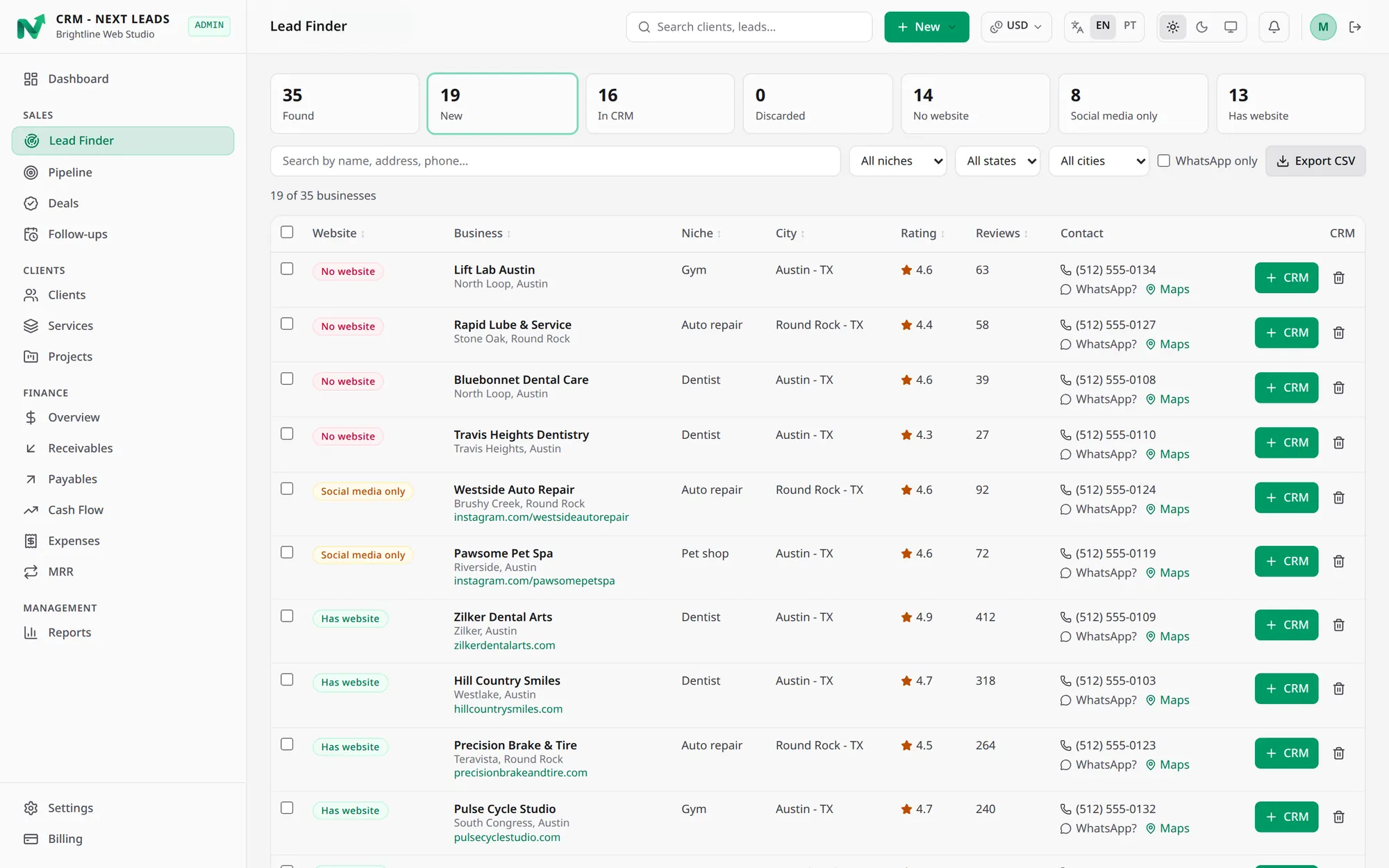The image size is (1389, 868).
Task: Open the user avatar M
Action: point(1322,26)
